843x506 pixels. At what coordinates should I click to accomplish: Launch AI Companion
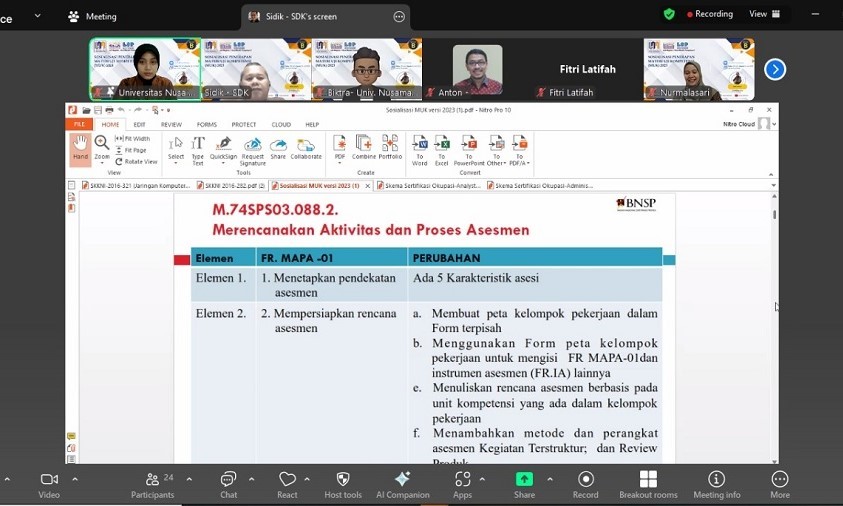tap(403, 485)
